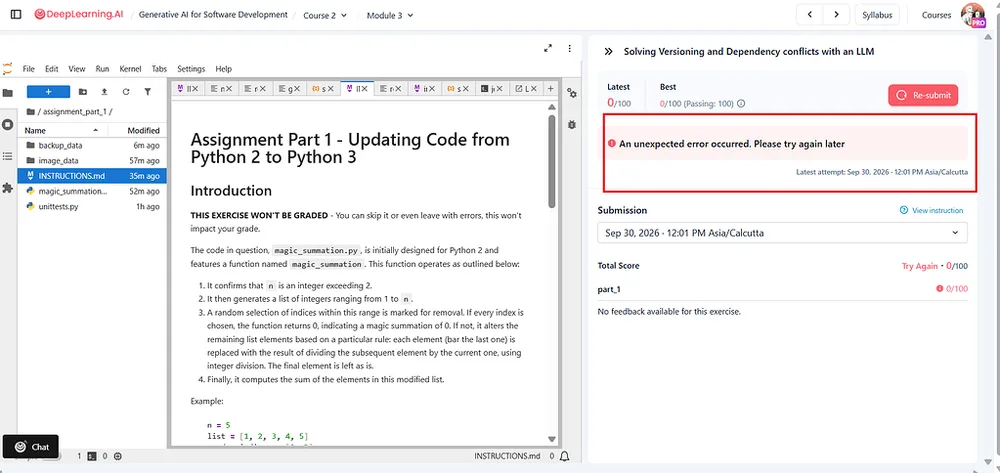Screen dimensions: 1000x473
Task: Sort files by Modified column
Action: 138,130
